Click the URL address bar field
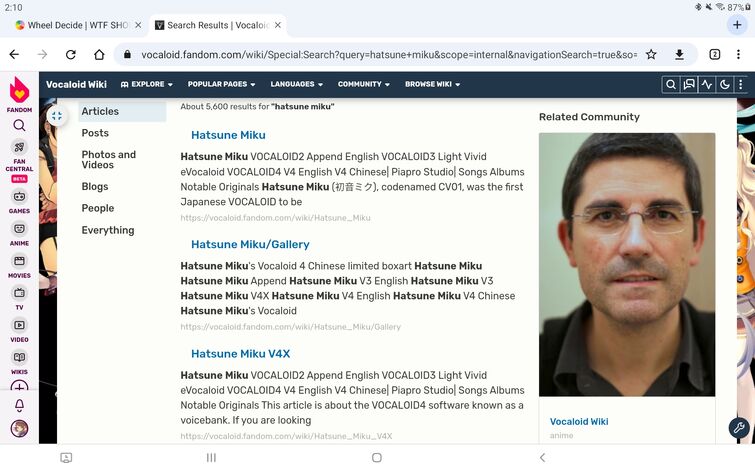This screenshot has width=755, height=472. point(389,54)
